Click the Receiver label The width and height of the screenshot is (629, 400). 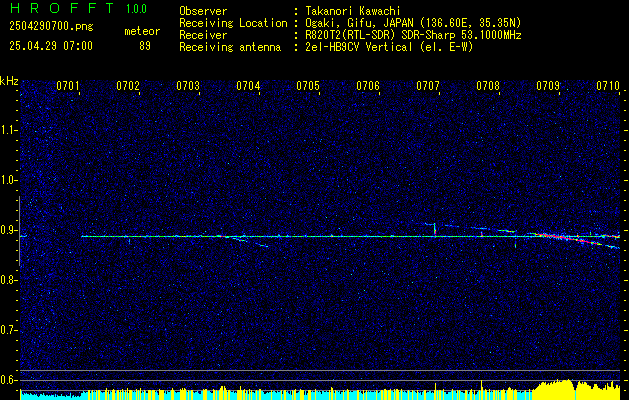[203, 35]
